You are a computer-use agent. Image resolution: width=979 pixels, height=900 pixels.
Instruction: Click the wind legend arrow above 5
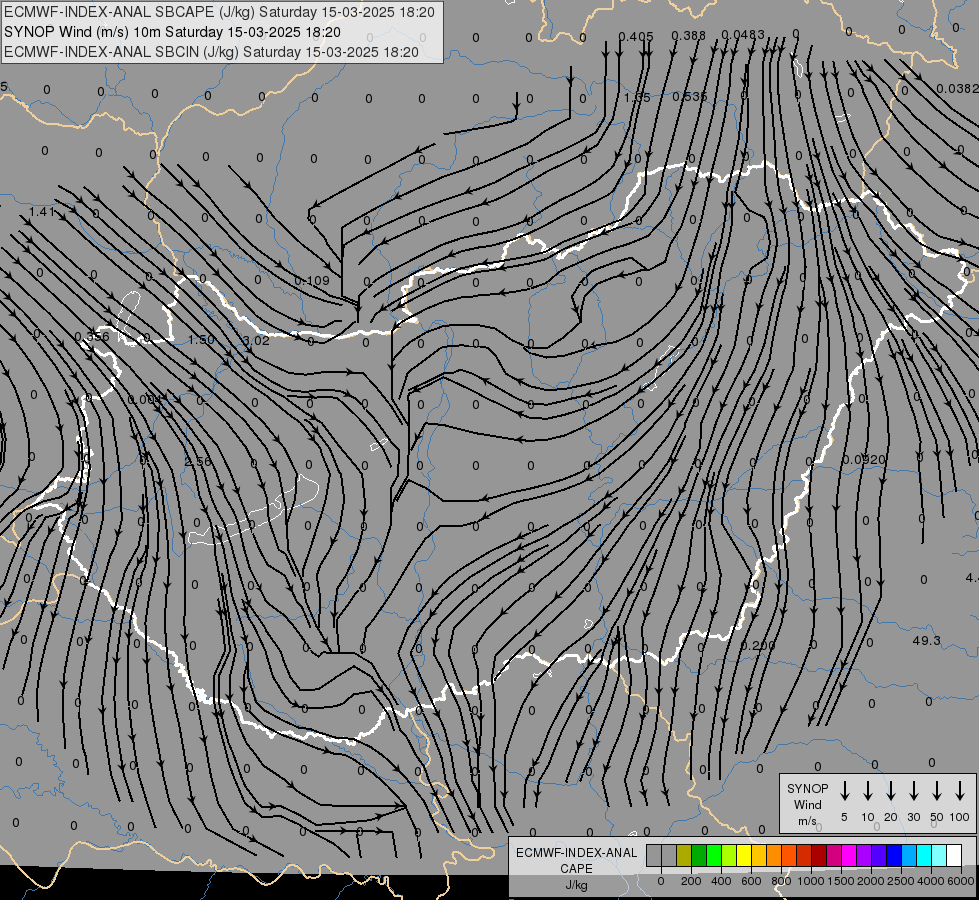844,791
